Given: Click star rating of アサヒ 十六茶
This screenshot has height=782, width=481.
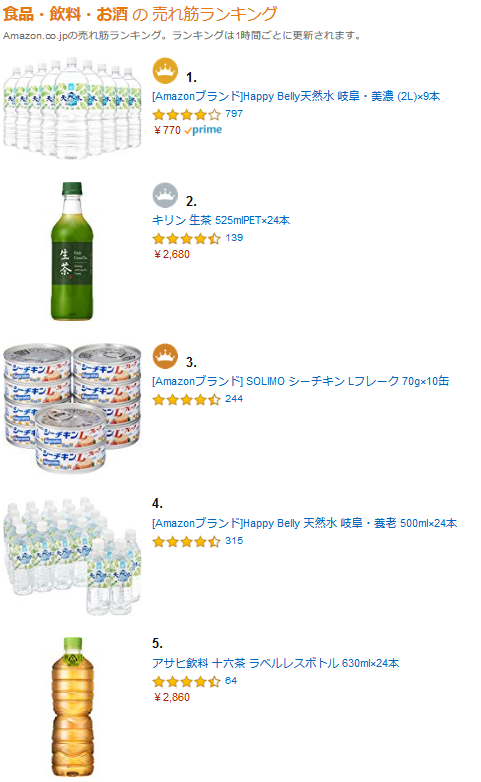Looking at the screenshot, I should pyautogui.click(x=186, y=681).
